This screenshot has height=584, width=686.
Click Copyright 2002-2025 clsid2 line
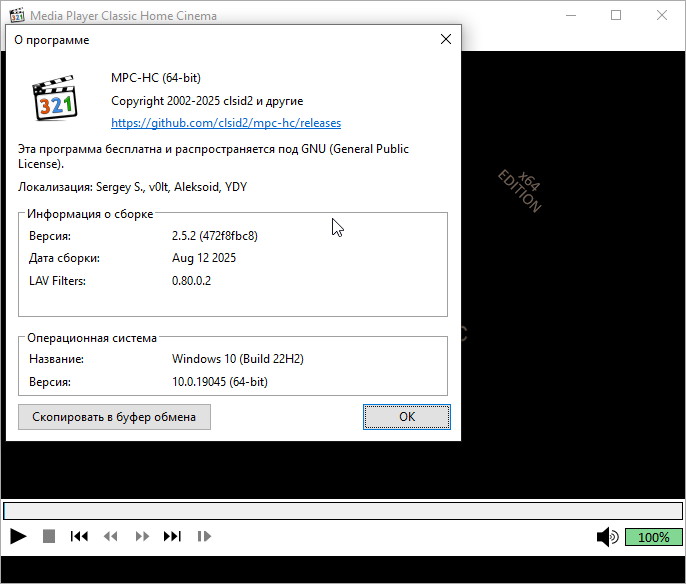[x=207, y=101]
